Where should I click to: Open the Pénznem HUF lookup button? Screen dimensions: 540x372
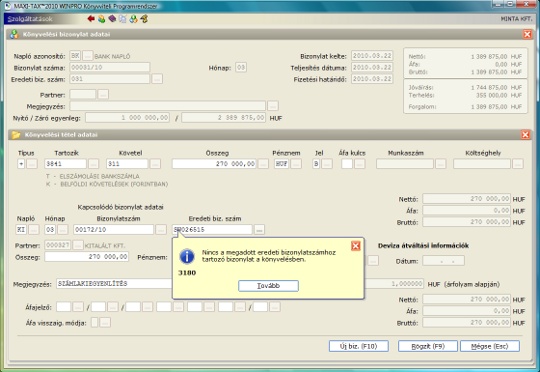pos(296,164)
